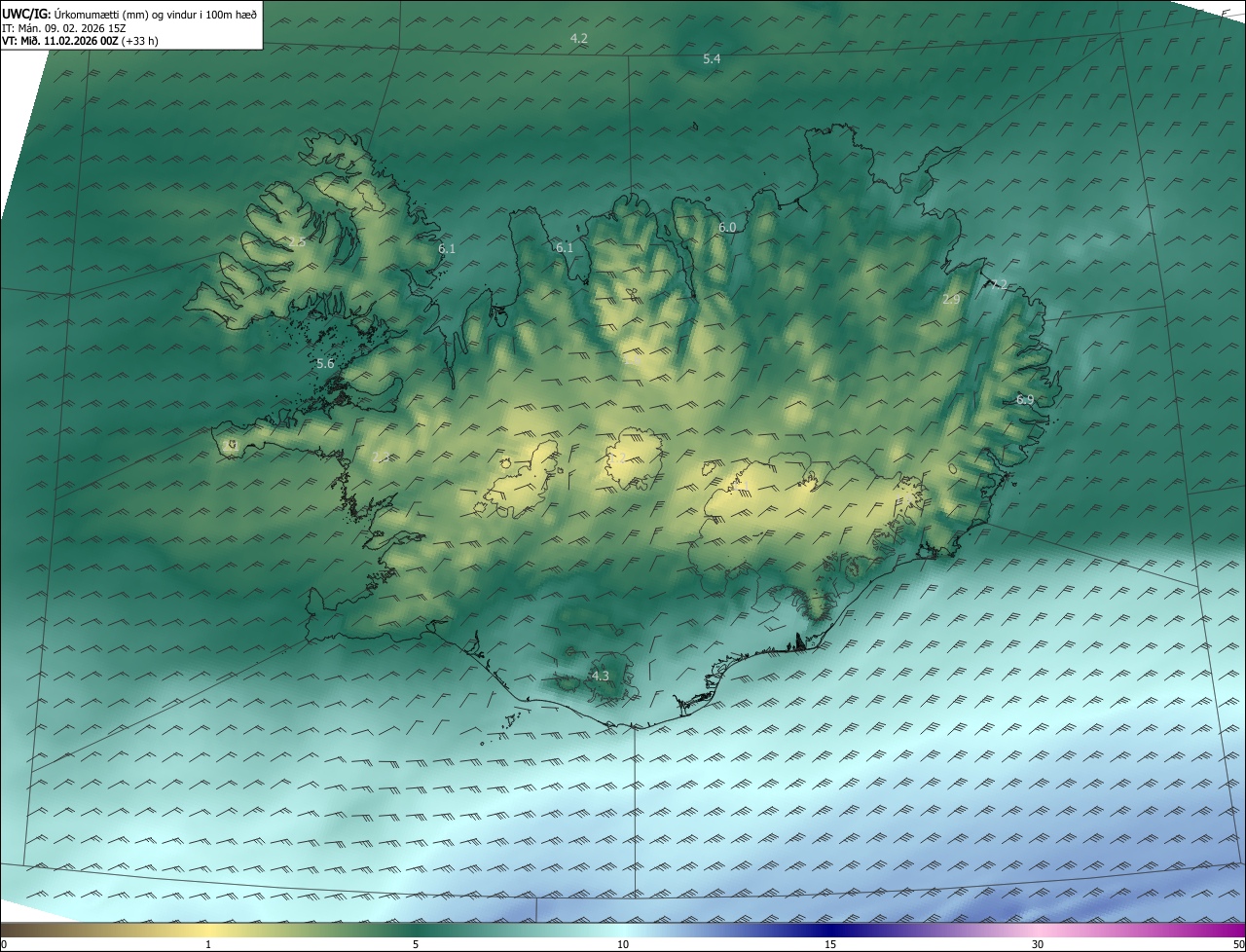The height and width of the screenshot is (952, 1246).
Task: Click the 6.9 value label on the map
Action: (x=1025, y=400)
